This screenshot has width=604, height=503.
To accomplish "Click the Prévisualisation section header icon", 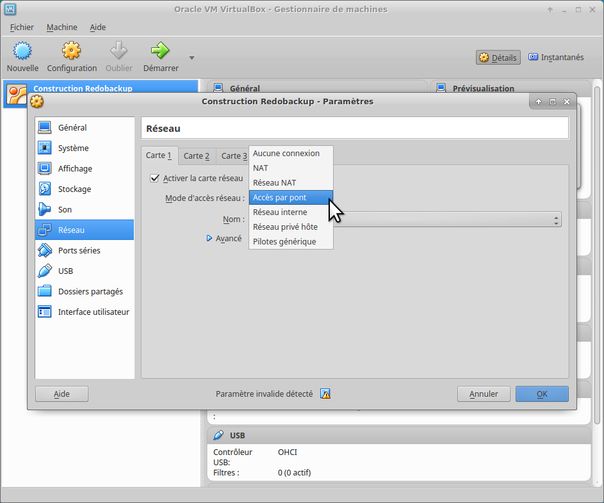I will pyautogui.click(x=441, y=88).
